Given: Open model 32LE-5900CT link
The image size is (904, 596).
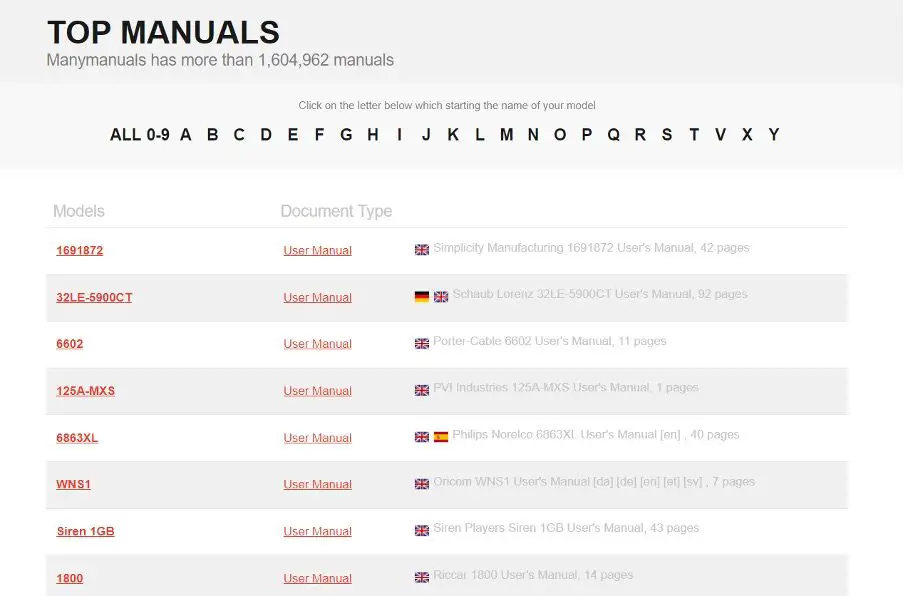Looking at the screenshot, I should point(94,297).
